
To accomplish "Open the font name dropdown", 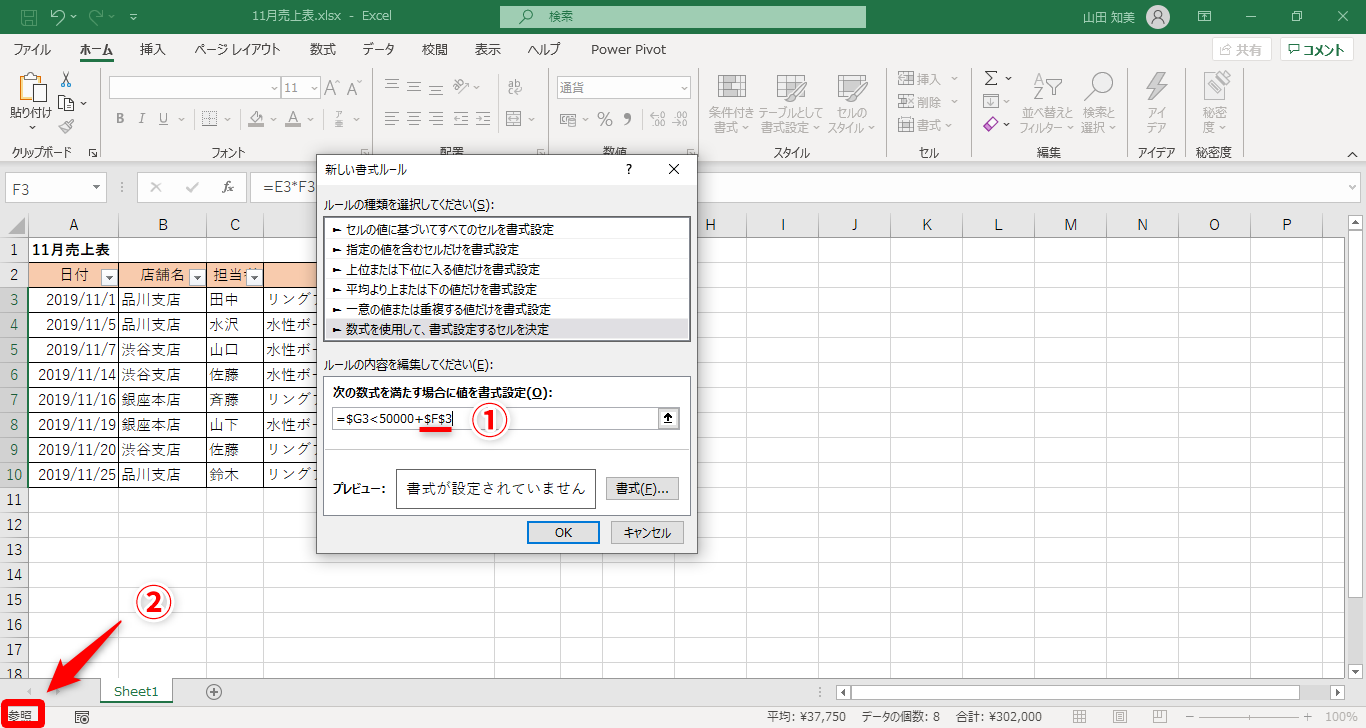I will tap(273, 88).
